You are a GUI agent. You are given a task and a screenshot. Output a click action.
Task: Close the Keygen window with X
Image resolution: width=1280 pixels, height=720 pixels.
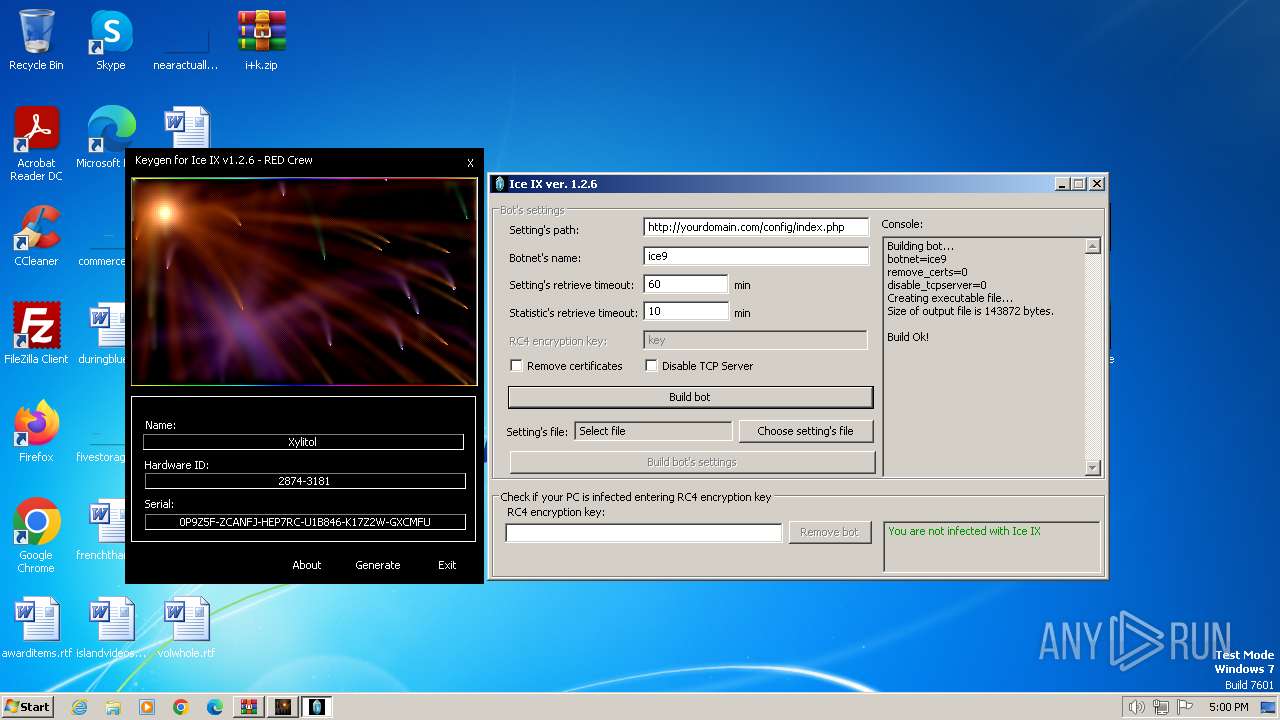tap(470, 163)
